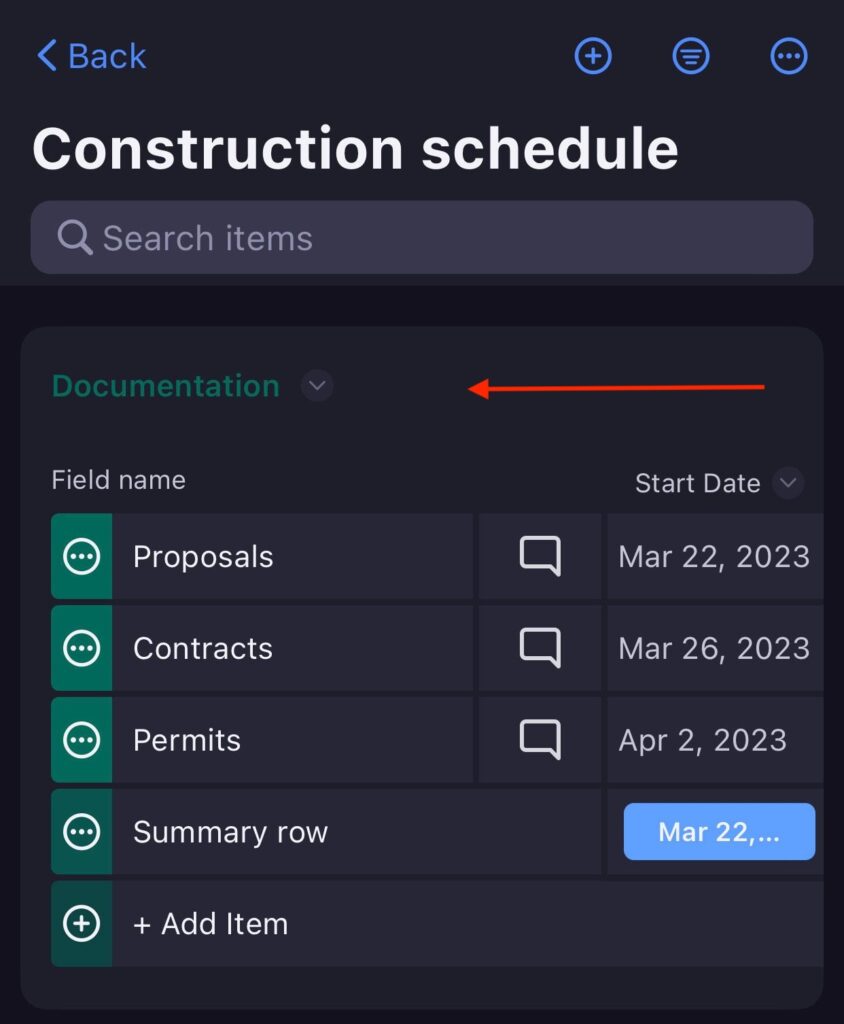844x1024 pixels.
Task: Open the filter icon in top bar
Action: [x=691, y=57]
